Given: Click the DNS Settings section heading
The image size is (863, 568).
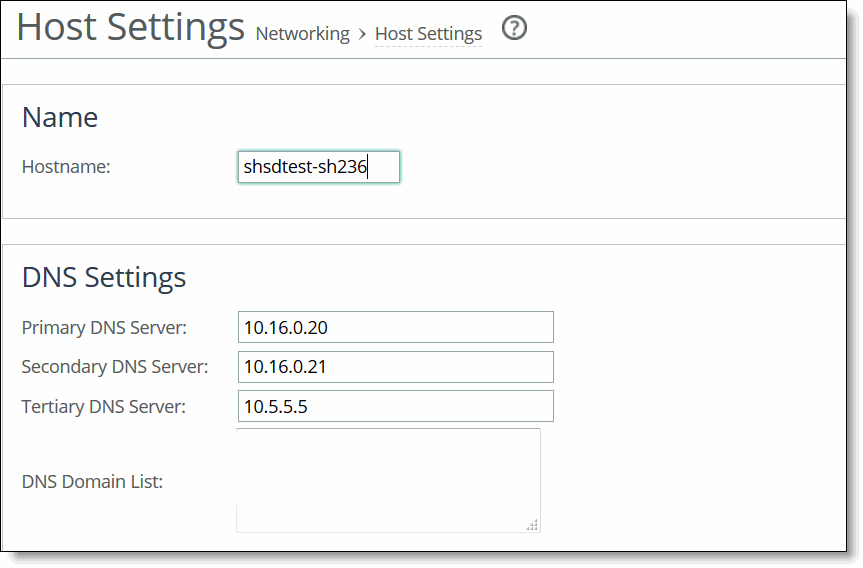Looking at the screenshot, I should point(104,277).
